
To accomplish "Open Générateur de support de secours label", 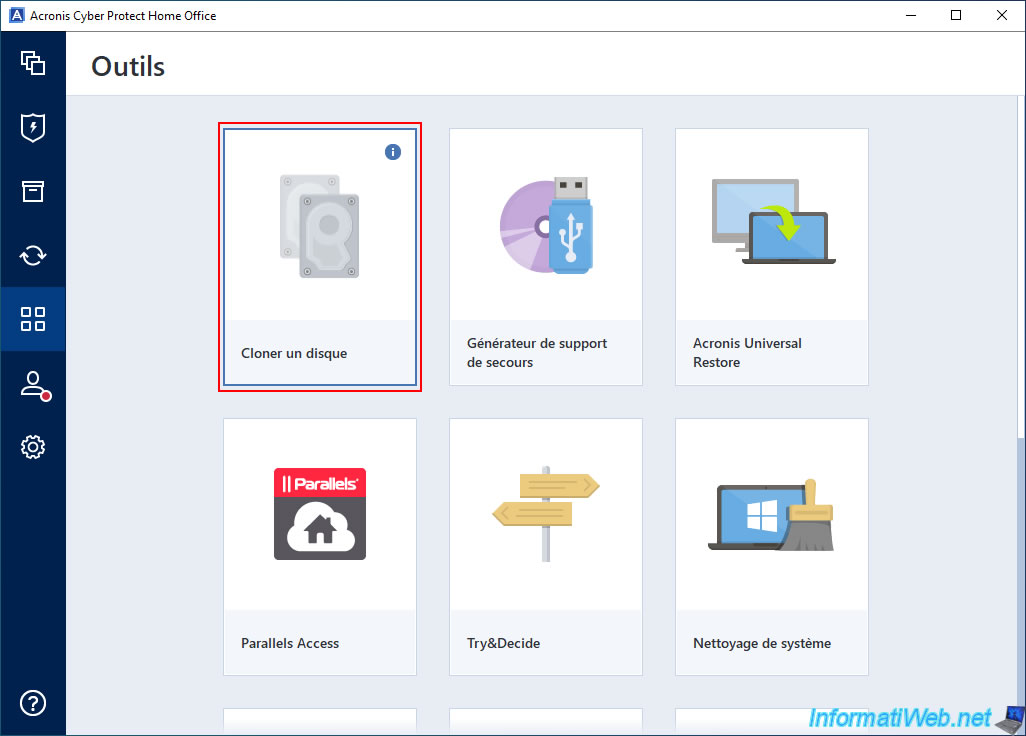I will tap(537, 353).
